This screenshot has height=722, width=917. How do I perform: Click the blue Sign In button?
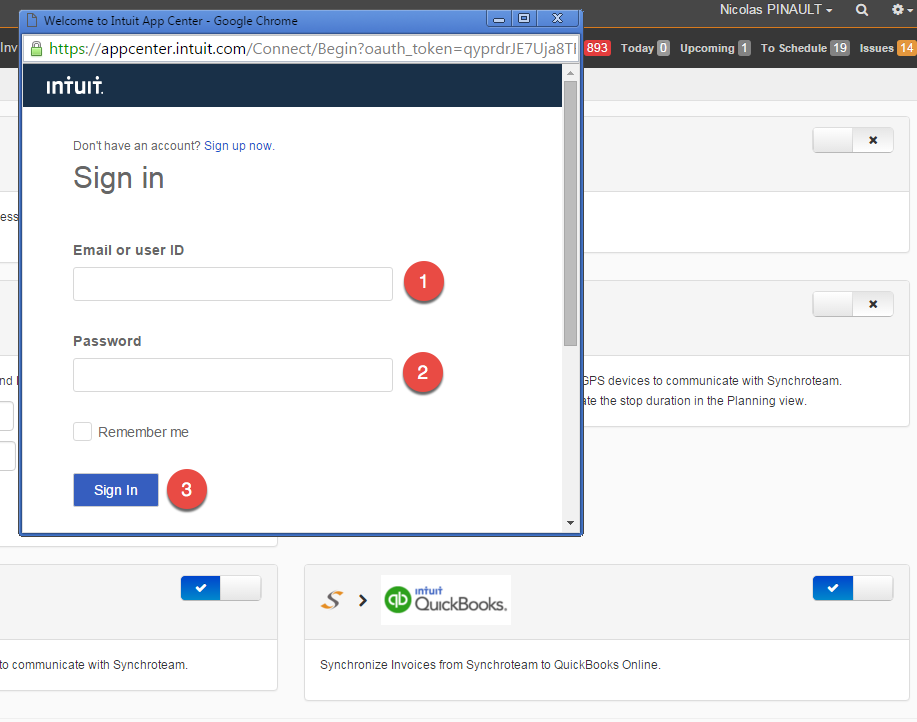coord(116,490)
